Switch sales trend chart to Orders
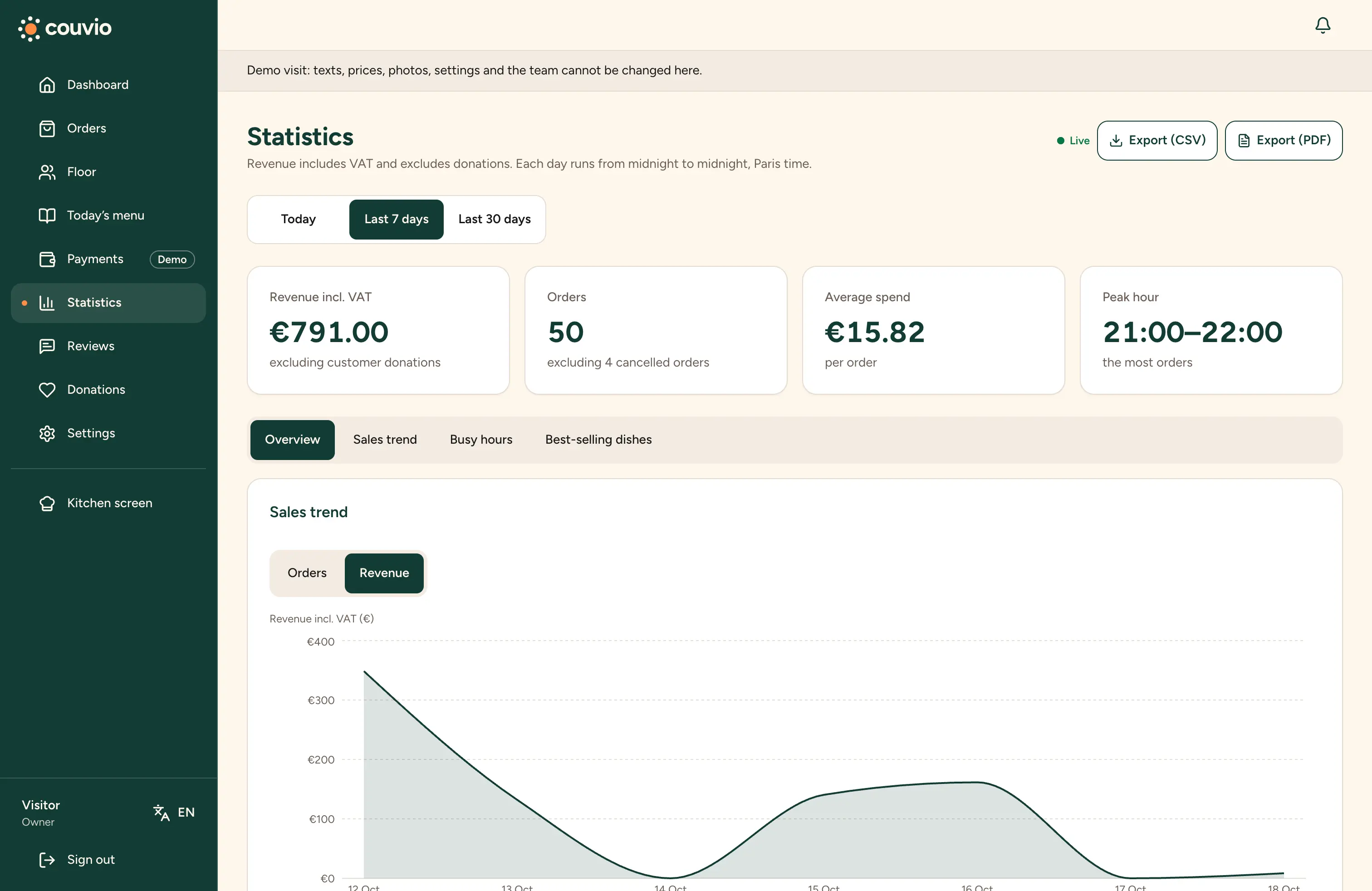This screenshot has width=1372, height=891. 307,573
